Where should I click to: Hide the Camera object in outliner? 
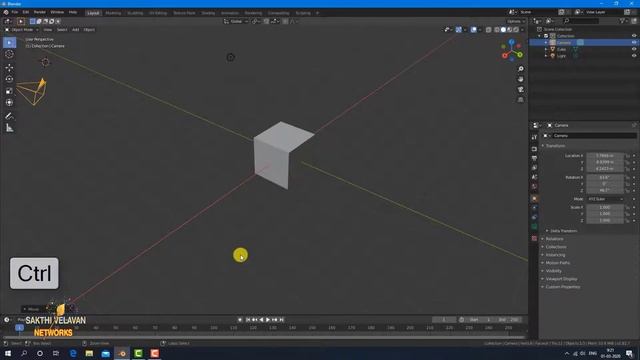tap(634, 42)
